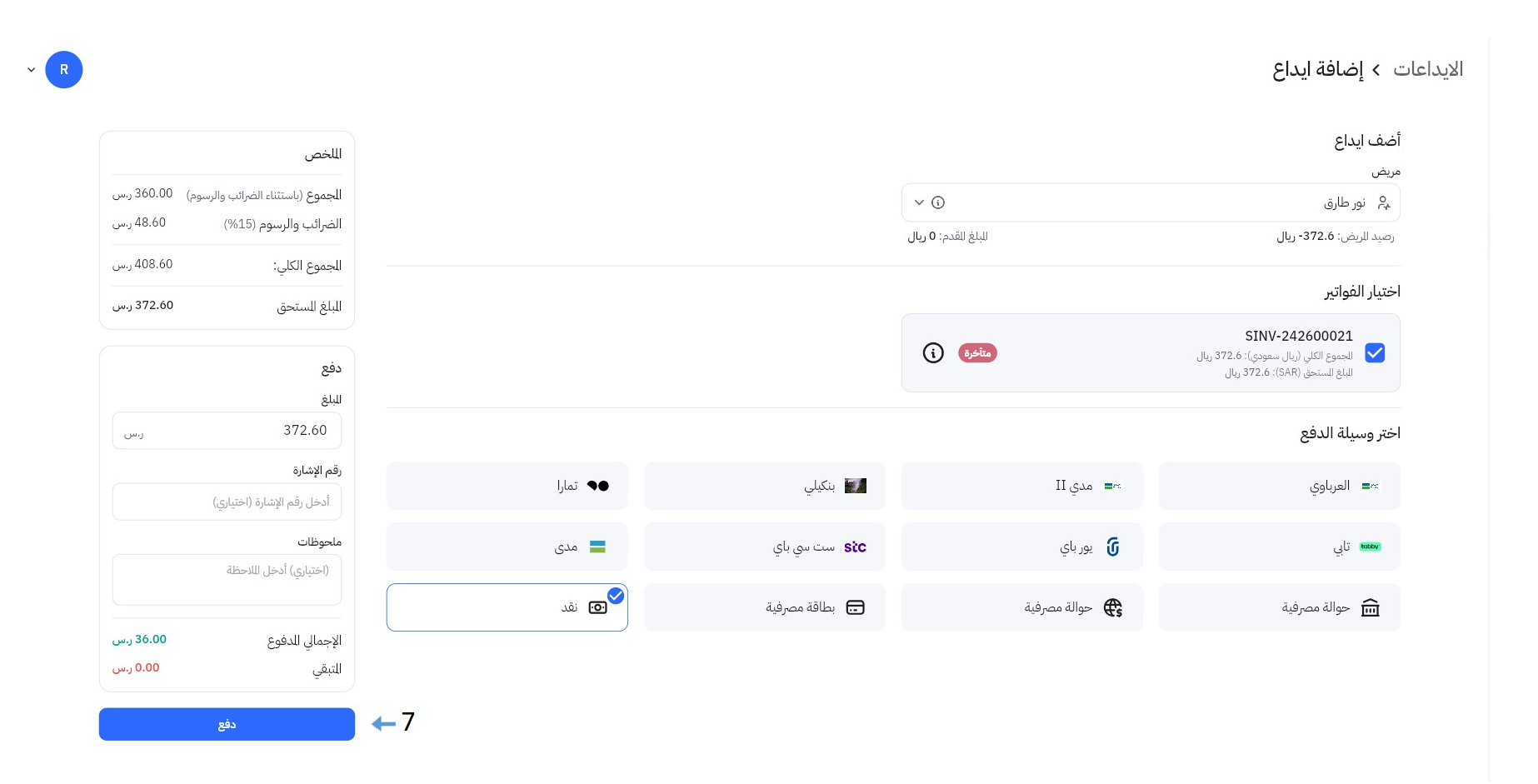The height and width of the screenshot is (784, 1538).
Task: Uncheck invoice SINV-242600021 checkbox
Action: click(1375, 353)
